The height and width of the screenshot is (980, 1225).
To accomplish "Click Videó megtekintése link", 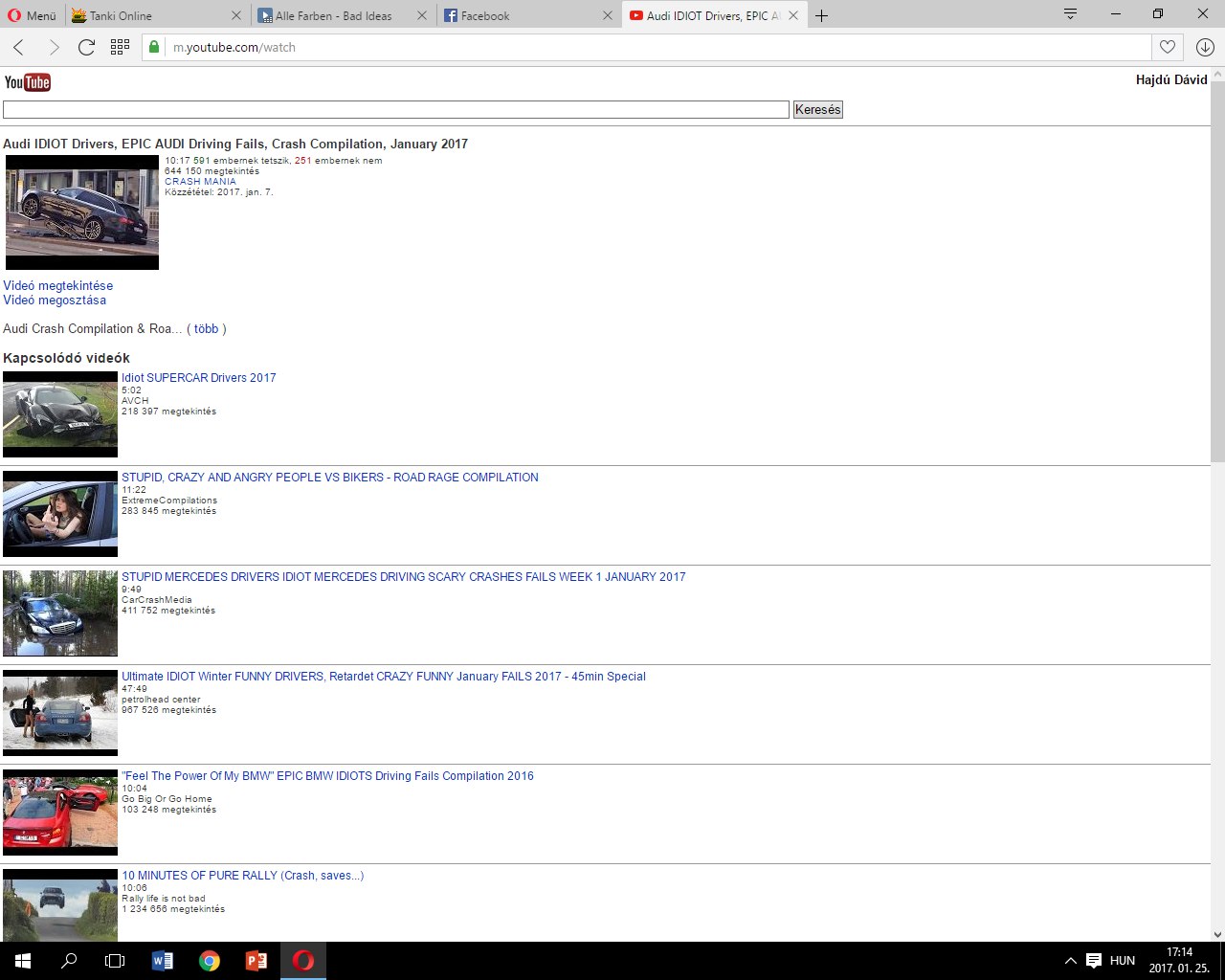I will [57, 285].
